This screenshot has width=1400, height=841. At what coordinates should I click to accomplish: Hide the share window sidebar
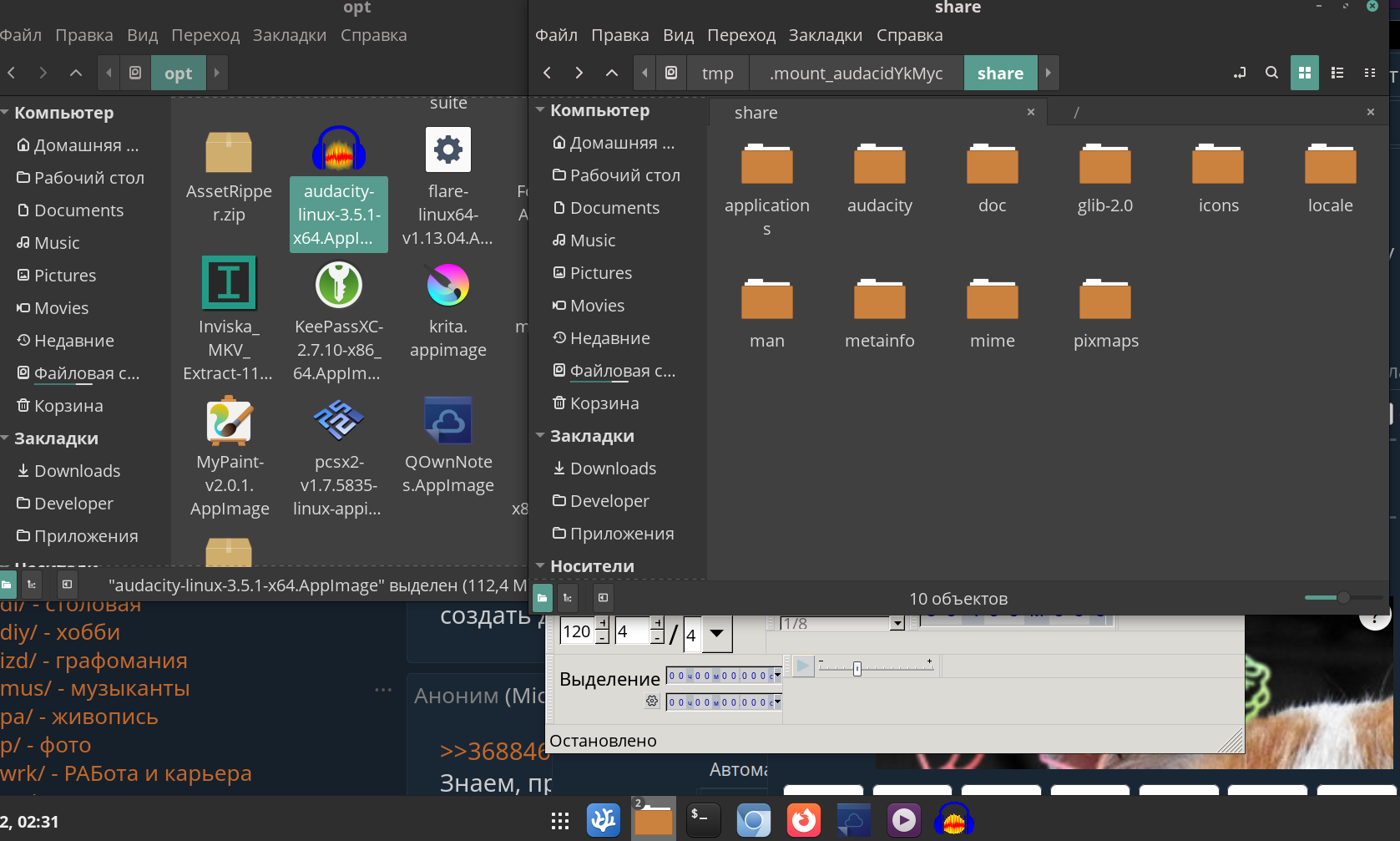(603, 598)
